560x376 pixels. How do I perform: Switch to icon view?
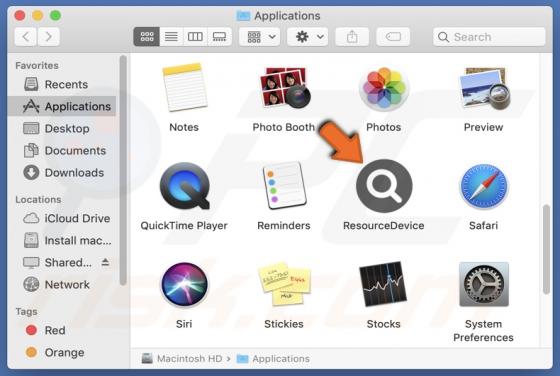click(x=147, y=36)
